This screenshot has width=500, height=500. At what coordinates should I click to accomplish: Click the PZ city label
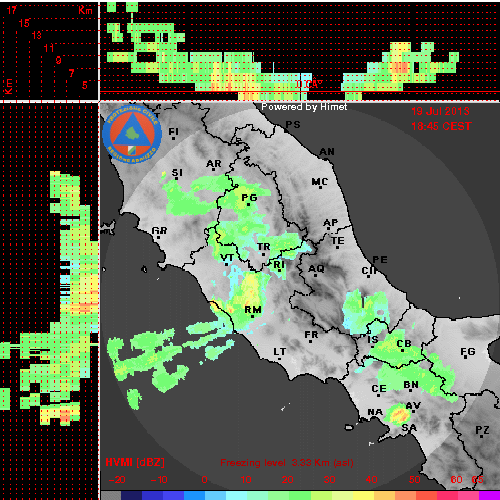click(x=482, y=430)
